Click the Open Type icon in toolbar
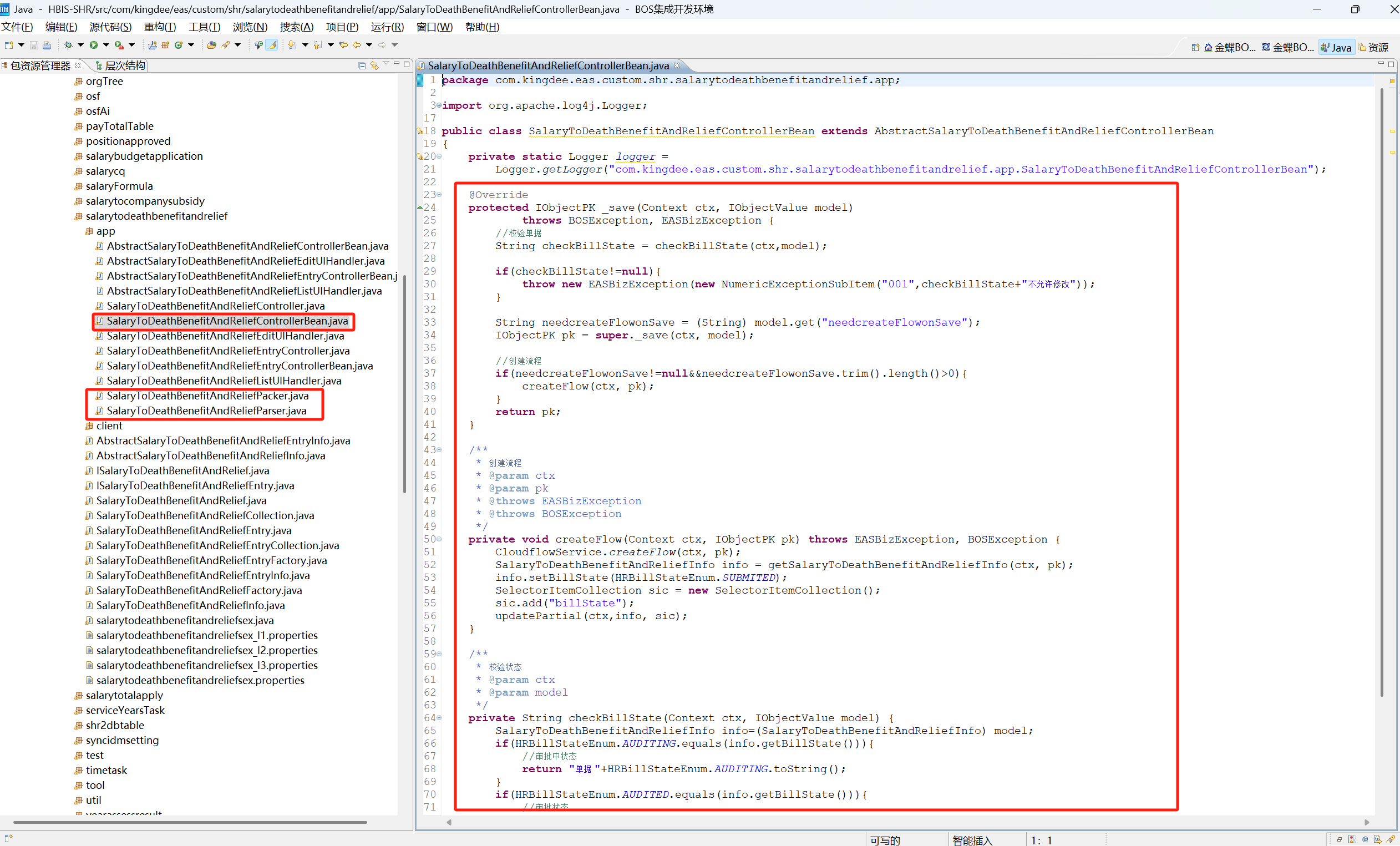The height and width of the screenshot is (846, 1400). coord(211,45)
